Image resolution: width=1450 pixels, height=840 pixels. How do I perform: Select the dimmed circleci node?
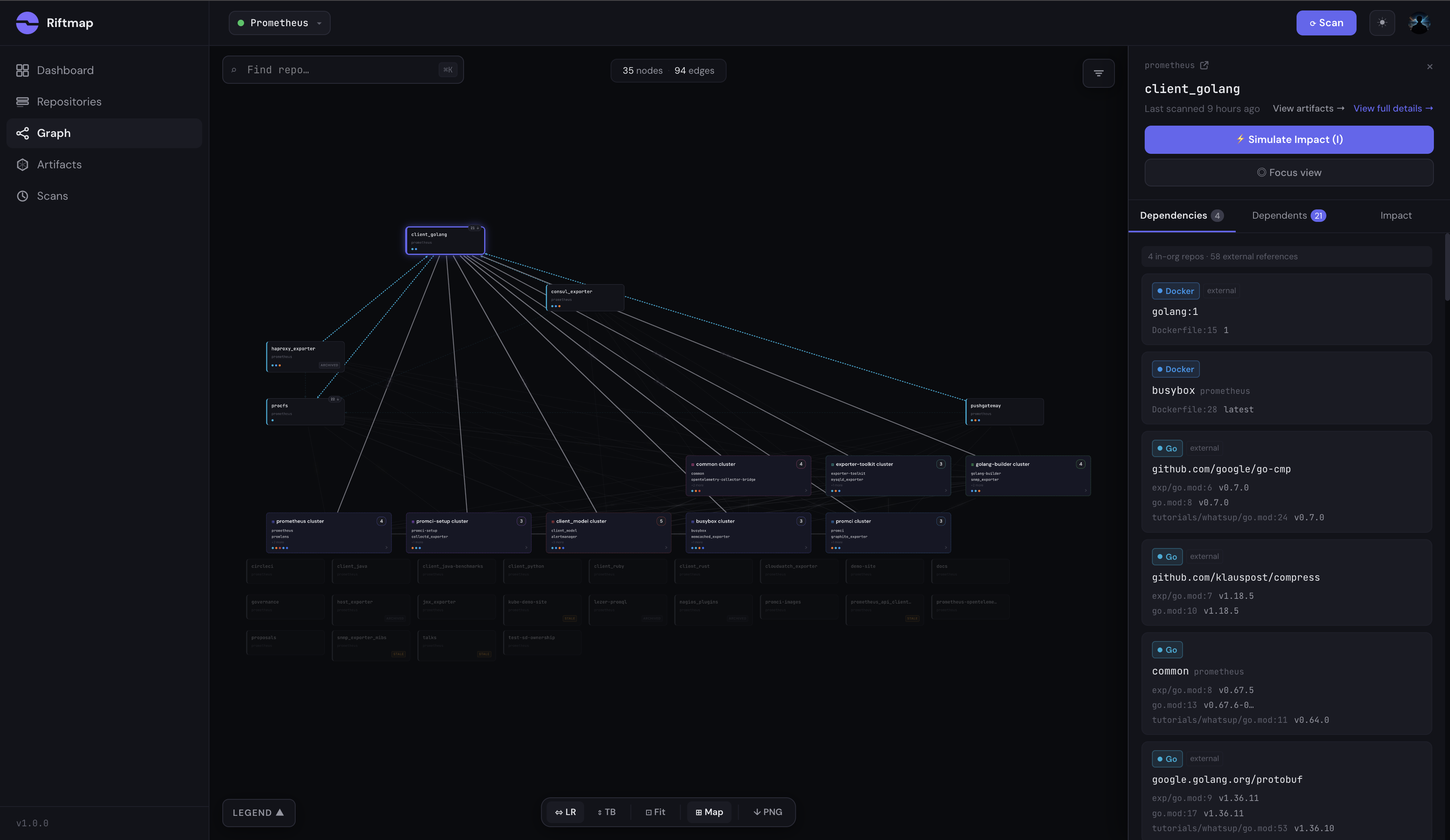286,571
